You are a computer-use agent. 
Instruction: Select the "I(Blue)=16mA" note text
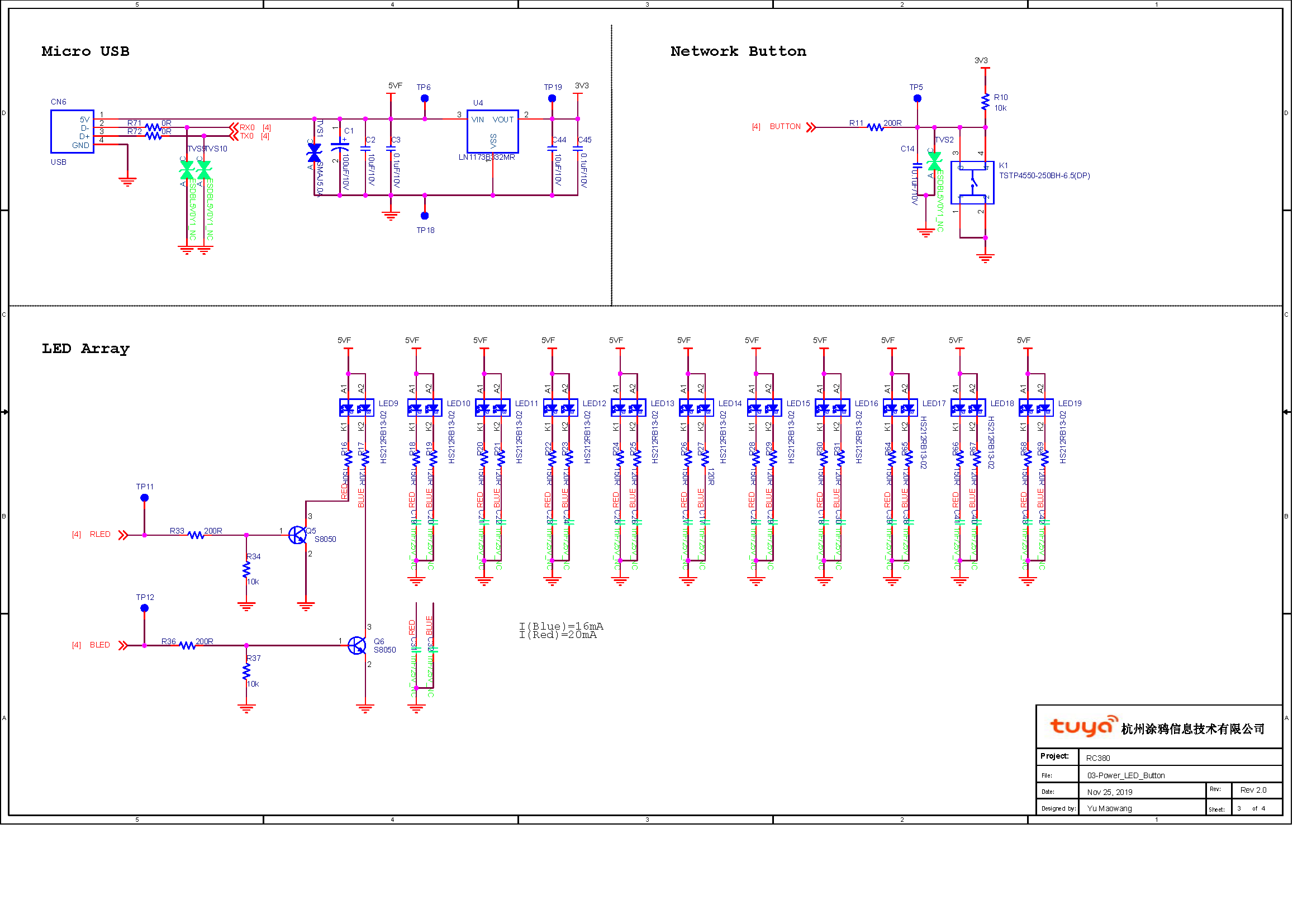tap(560, 626)
